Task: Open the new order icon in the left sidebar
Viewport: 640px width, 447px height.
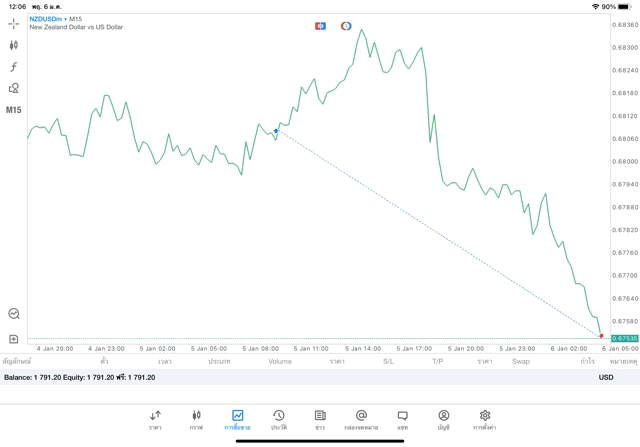Action: [14, 339]
